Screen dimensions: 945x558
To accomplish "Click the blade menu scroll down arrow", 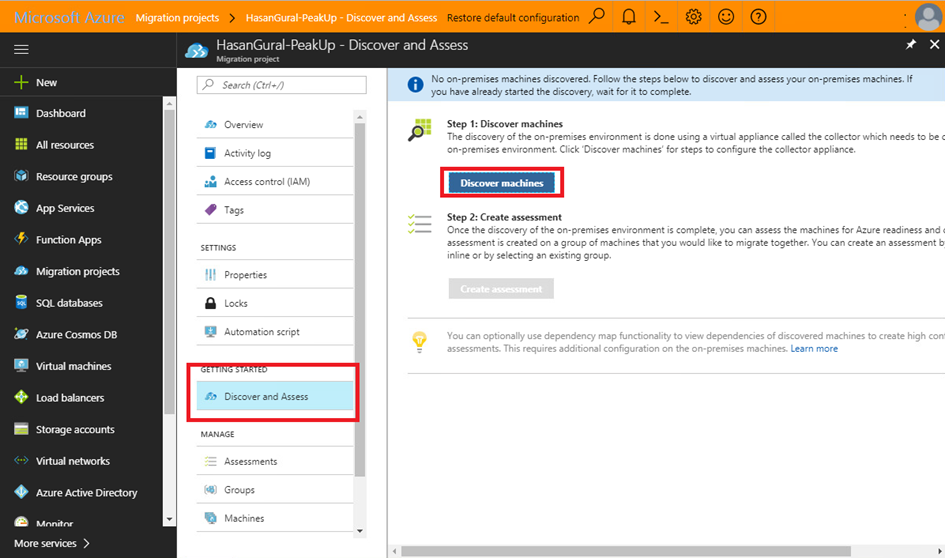I will pyautogui.click(x=360, y=531).
